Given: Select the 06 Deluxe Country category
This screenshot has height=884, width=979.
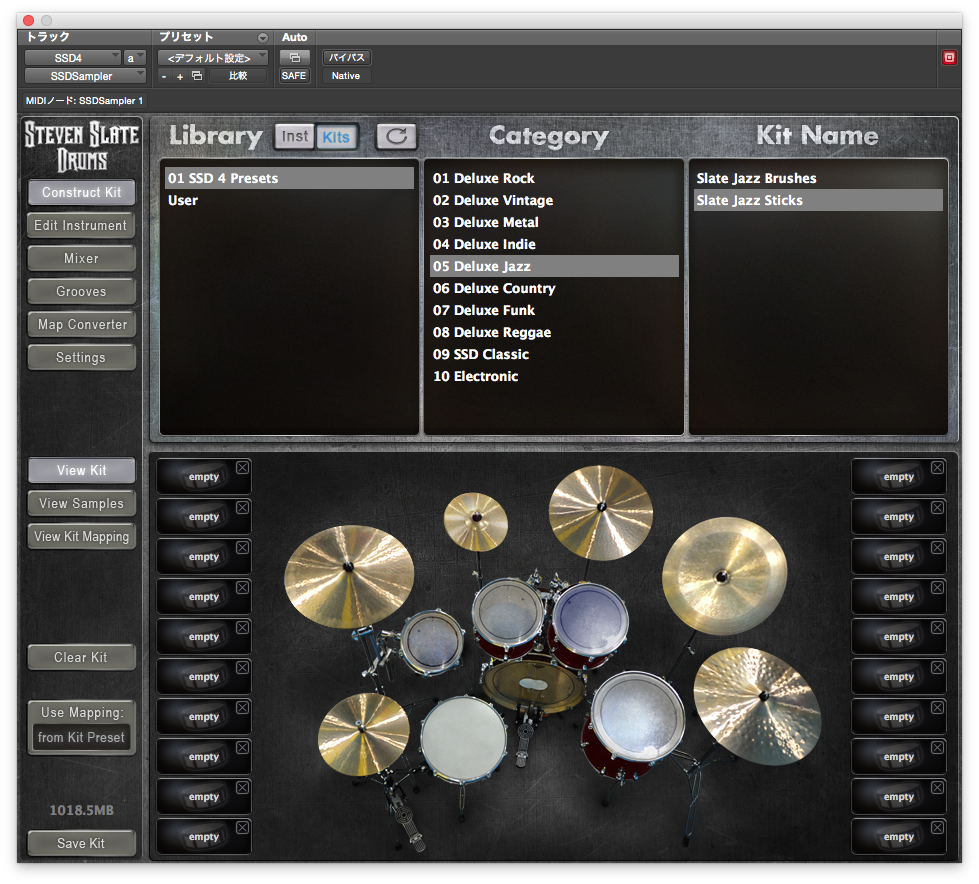Looking at the screenshot, I should coord(554,288).
